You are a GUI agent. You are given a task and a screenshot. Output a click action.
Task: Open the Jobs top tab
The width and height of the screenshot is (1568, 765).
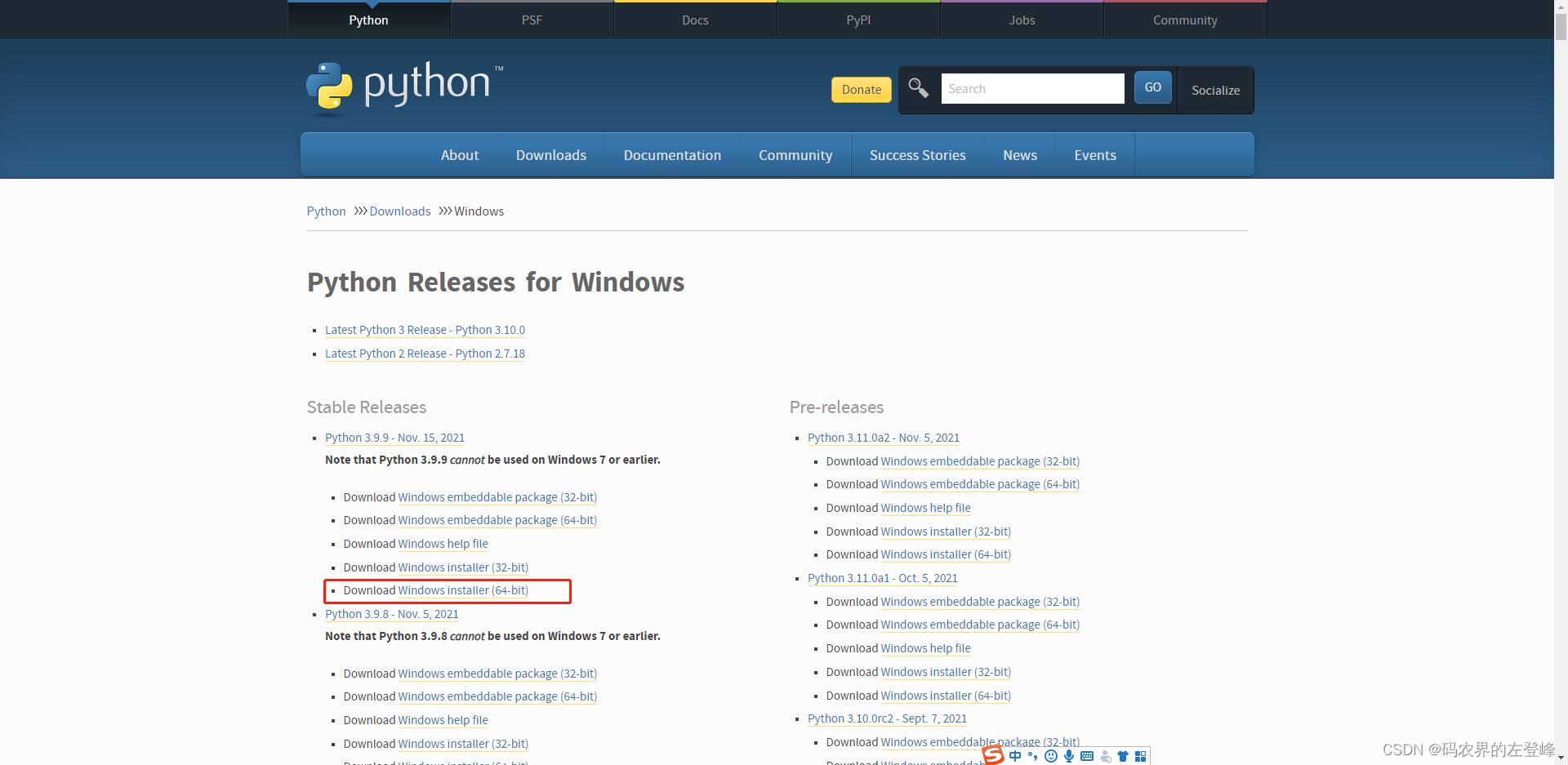[1022, 20]
